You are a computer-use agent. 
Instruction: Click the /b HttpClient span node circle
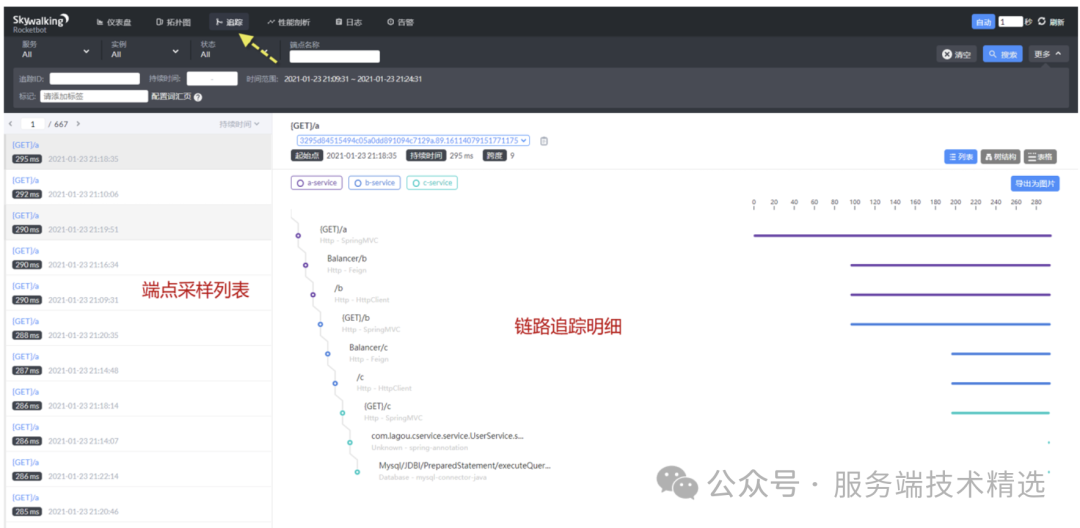313,295
